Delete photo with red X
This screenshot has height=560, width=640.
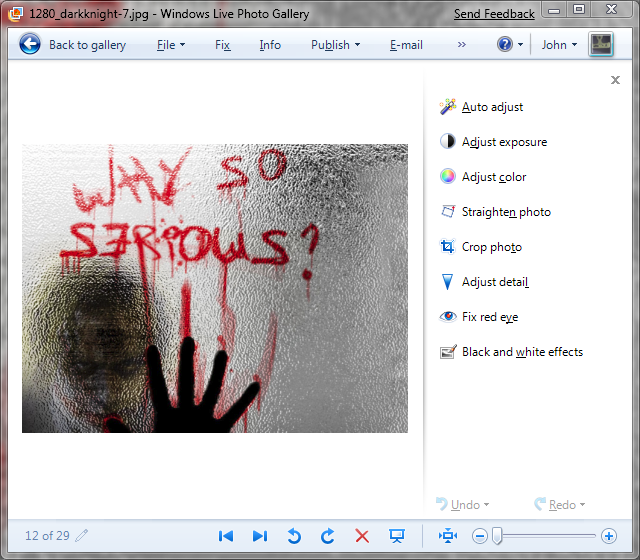(x=362, y=536)
